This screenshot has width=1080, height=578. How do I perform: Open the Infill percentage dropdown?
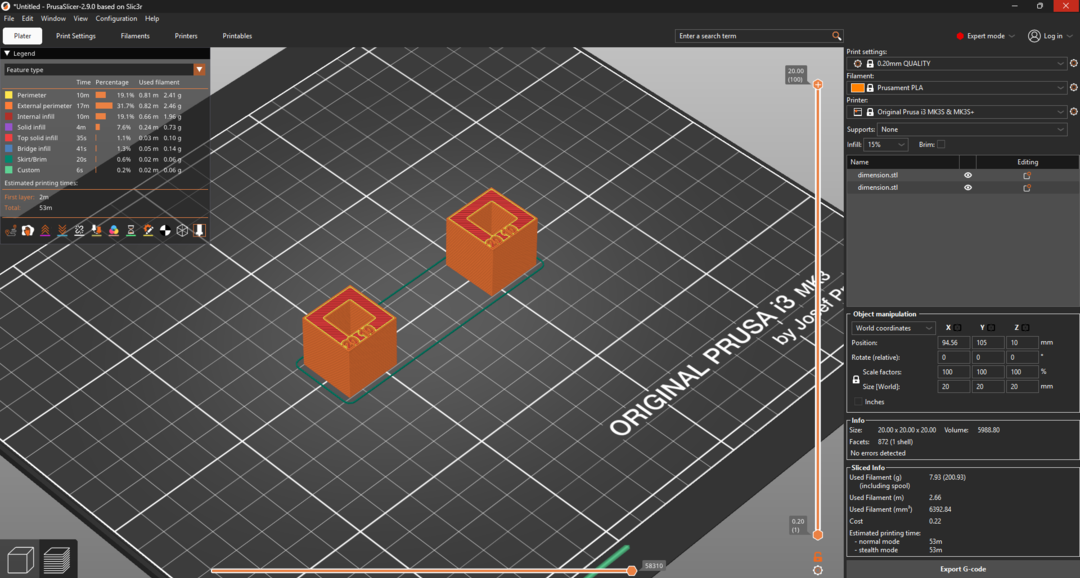click(886, 145)
